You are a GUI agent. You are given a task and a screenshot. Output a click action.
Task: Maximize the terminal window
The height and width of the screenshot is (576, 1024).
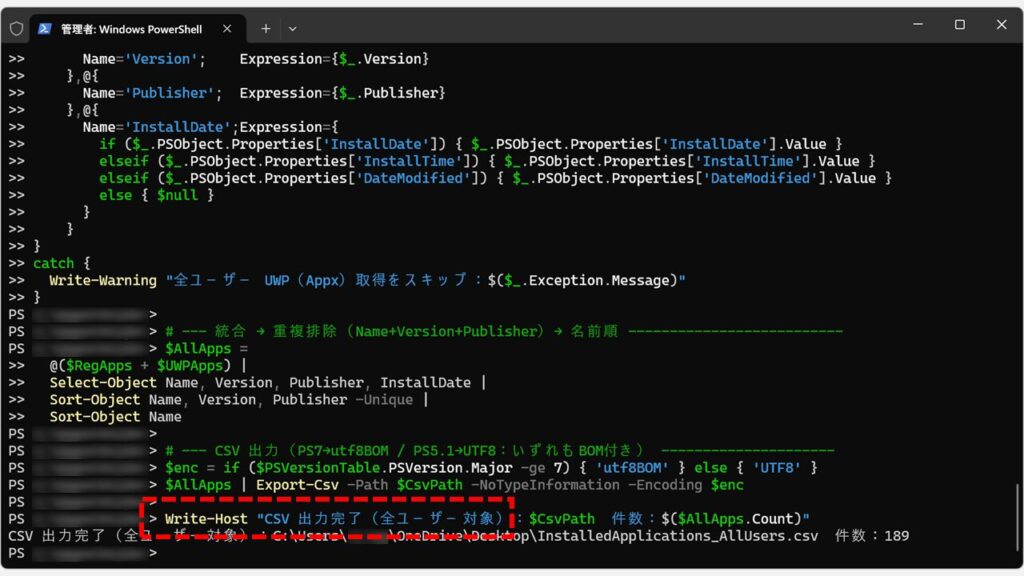(x=959, y=25)
